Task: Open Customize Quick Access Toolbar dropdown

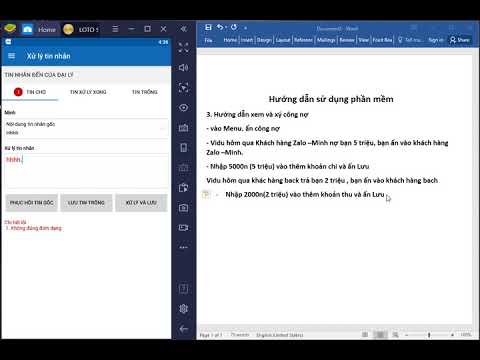Action: click(x=246, y=28)
